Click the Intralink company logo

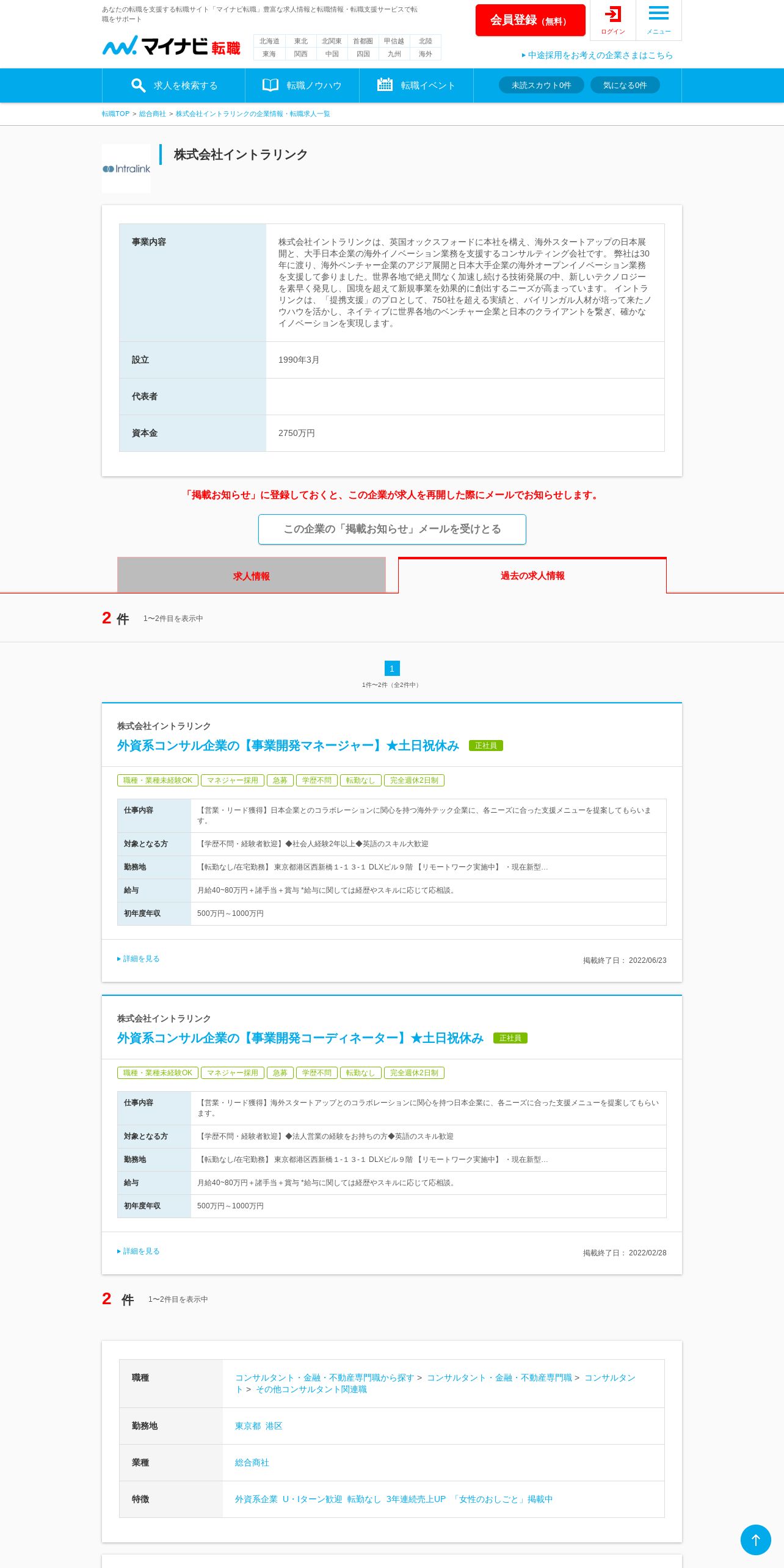tap(126, 169)
